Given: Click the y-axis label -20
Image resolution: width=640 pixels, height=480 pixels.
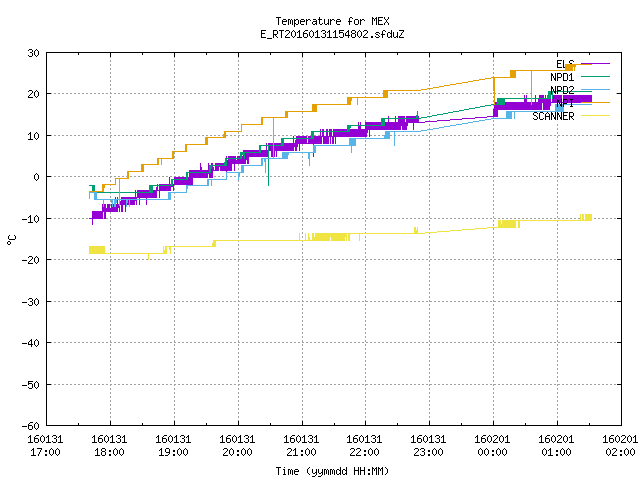Looking at the screenshot, I should pos(31,260).
